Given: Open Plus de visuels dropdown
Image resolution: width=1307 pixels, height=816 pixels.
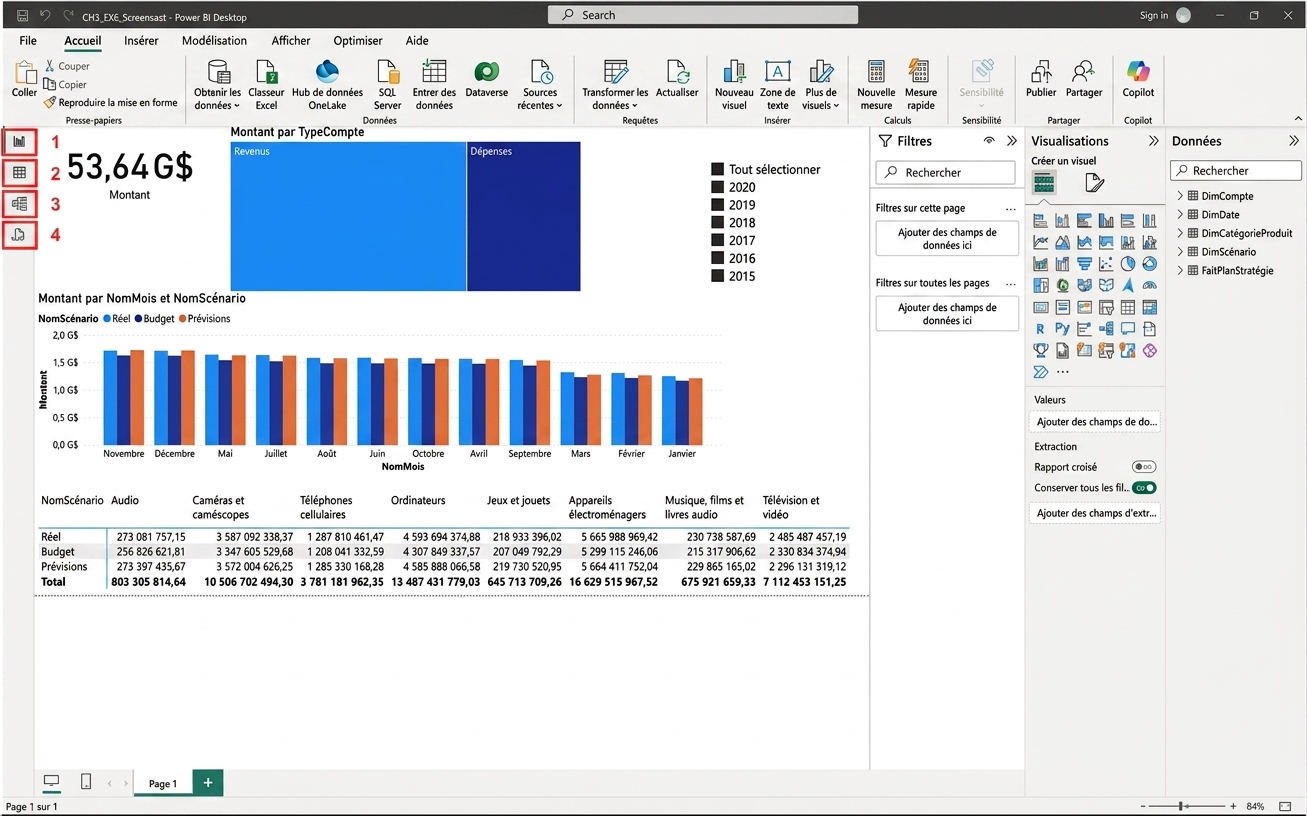Looking at the screenshot, I should [x=821, y=85].
